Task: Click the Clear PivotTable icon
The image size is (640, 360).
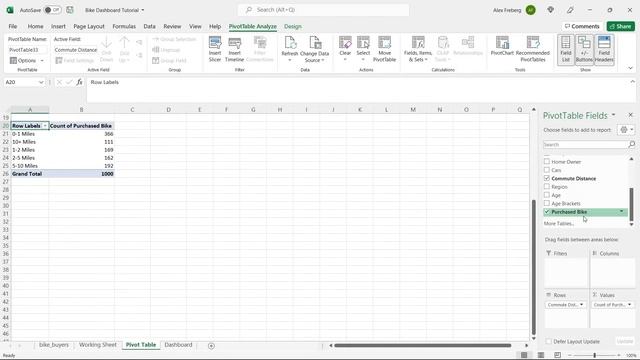Action: [345, 49]
